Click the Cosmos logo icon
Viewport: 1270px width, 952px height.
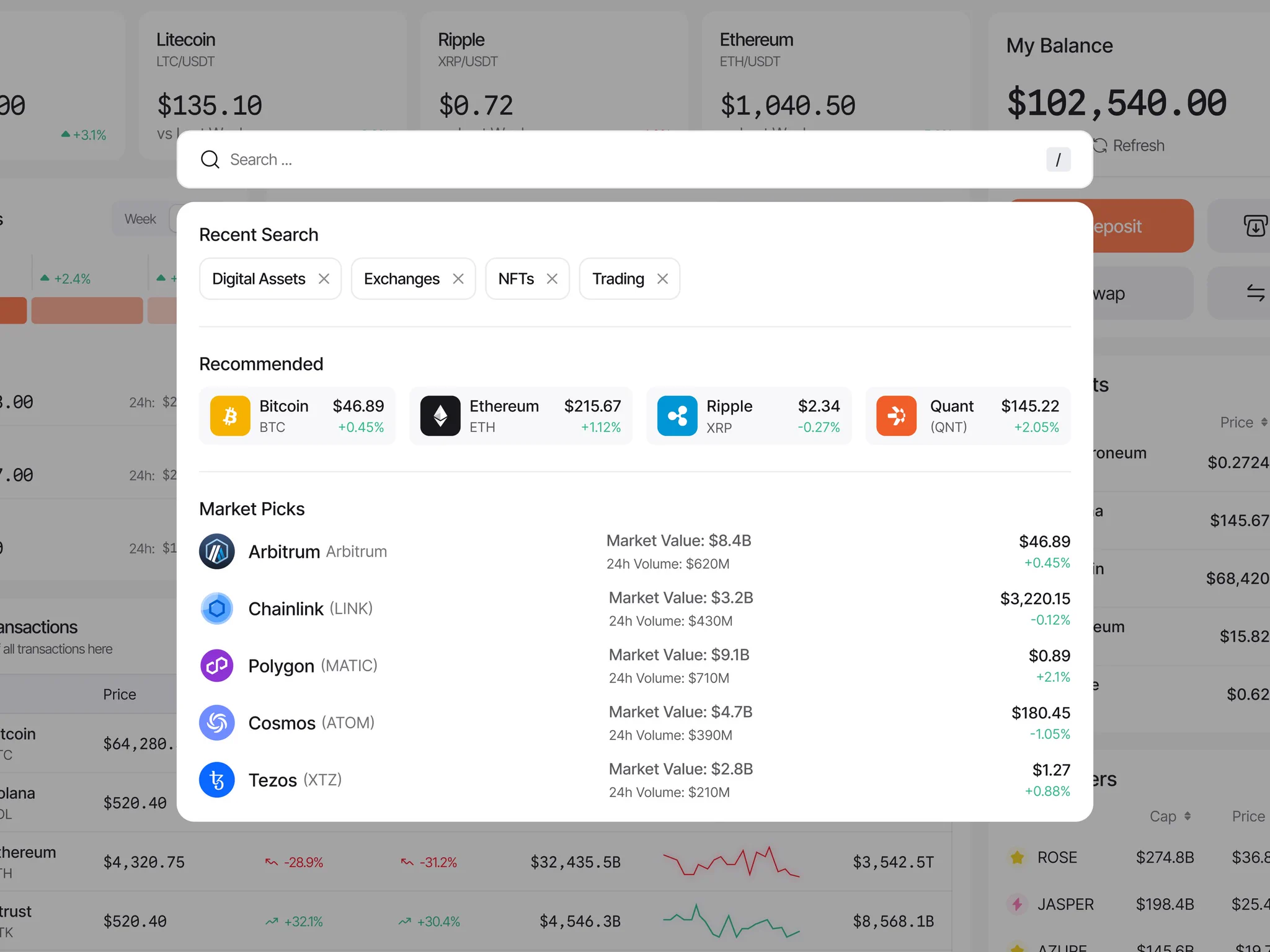(217, 723)
